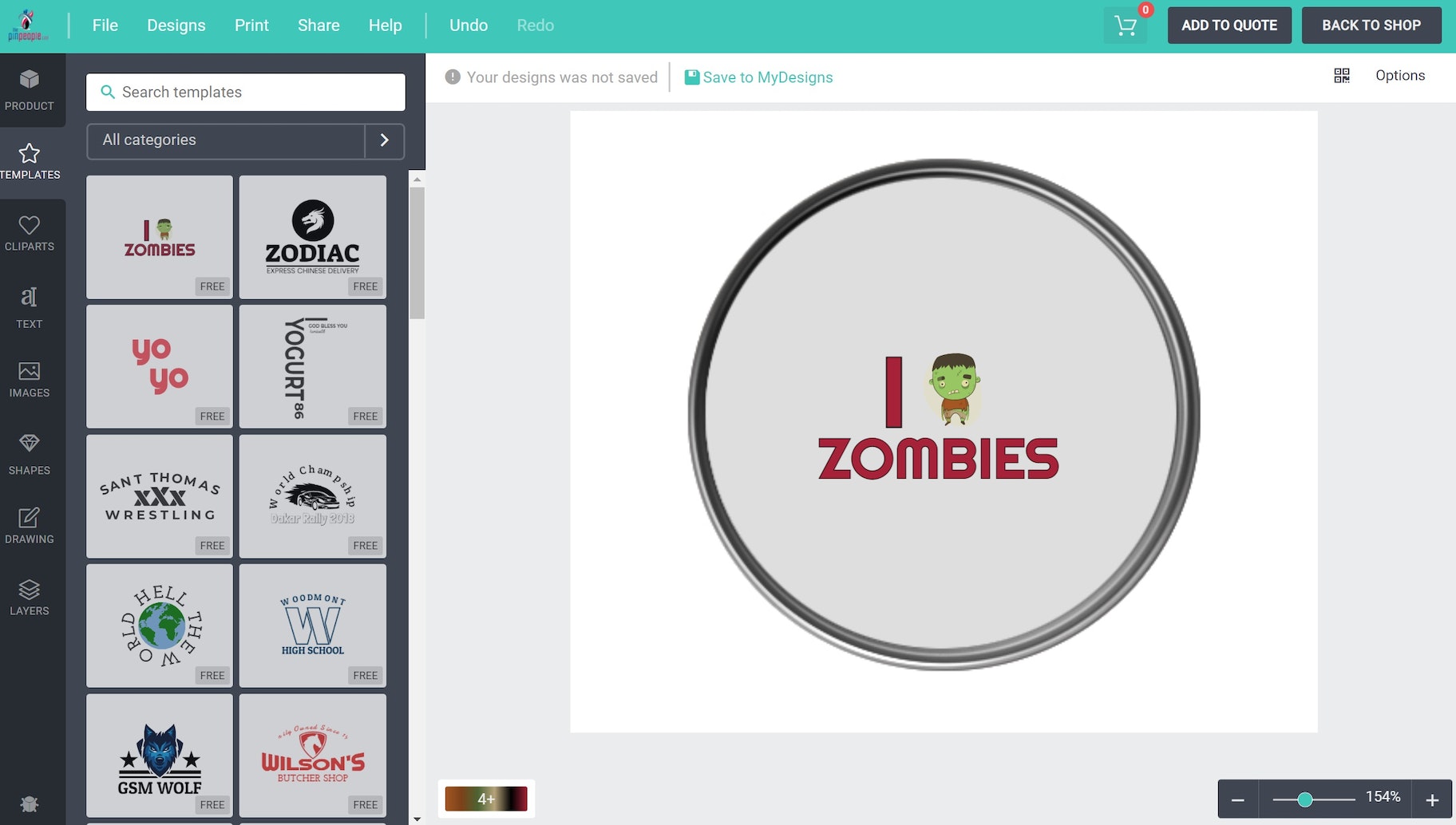Open the shopping cart icon

coord(1126,26)
